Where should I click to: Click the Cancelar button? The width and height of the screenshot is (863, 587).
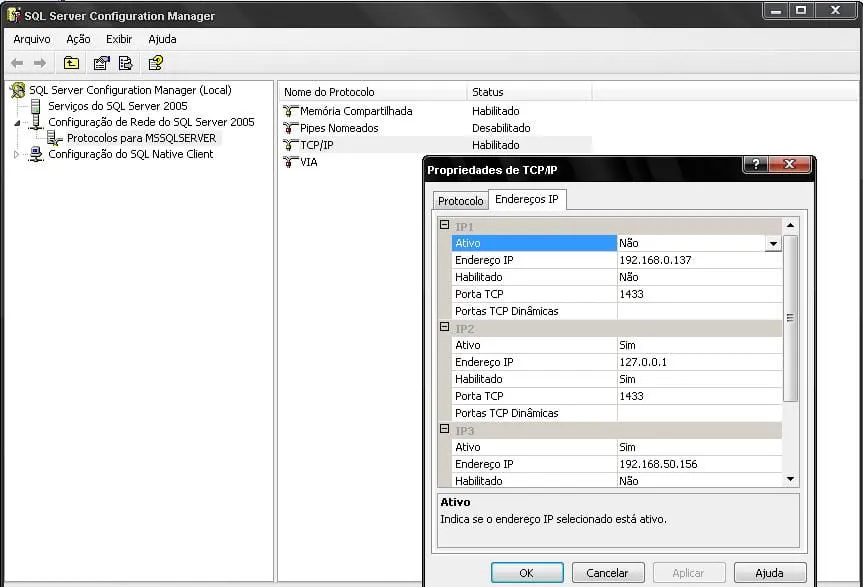click(x=608, y=573)
